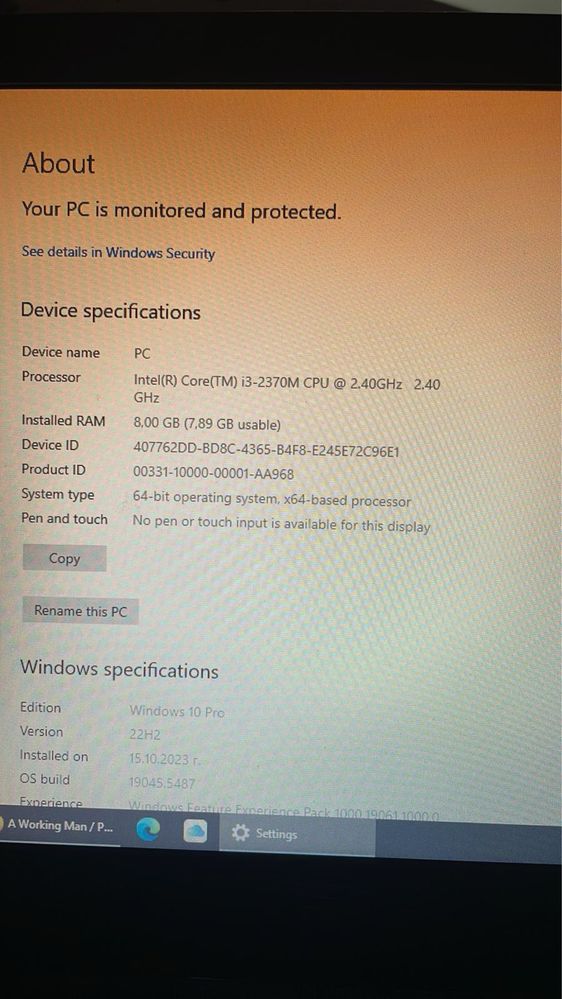562x999 pixels.
Task: Click the Windows 10 Pro edition text
Action: pos(177,711)
